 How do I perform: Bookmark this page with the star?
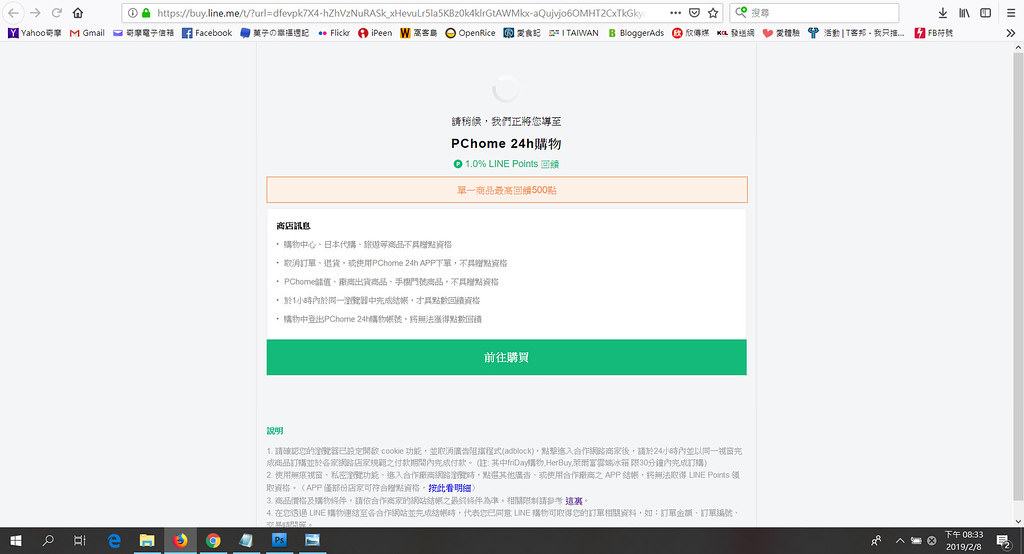[x=712, y=13]
